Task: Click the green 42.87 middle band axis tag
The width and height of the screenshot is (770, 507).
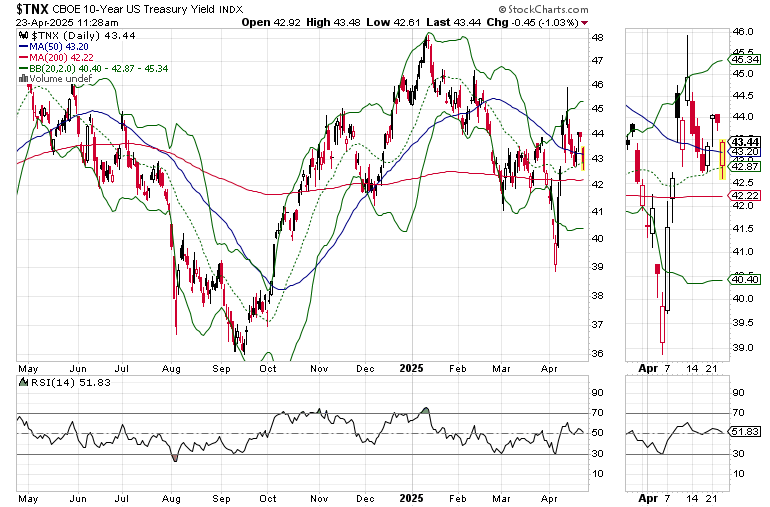Action: click(x=745, y=167)
